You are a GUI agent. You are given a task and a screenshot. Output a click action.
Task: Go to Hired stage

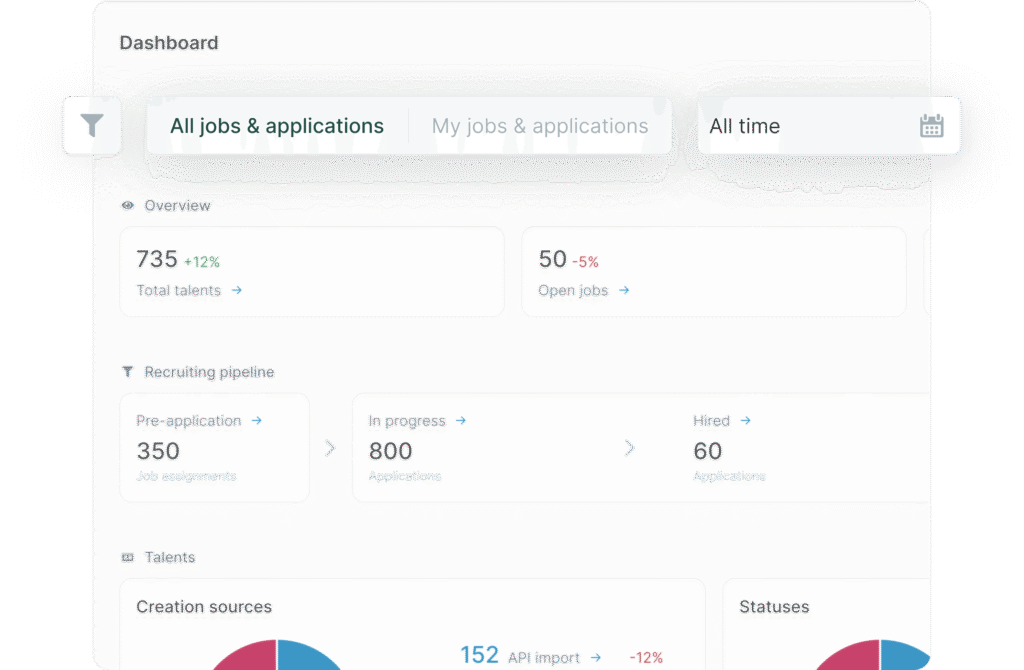(711, 421)
